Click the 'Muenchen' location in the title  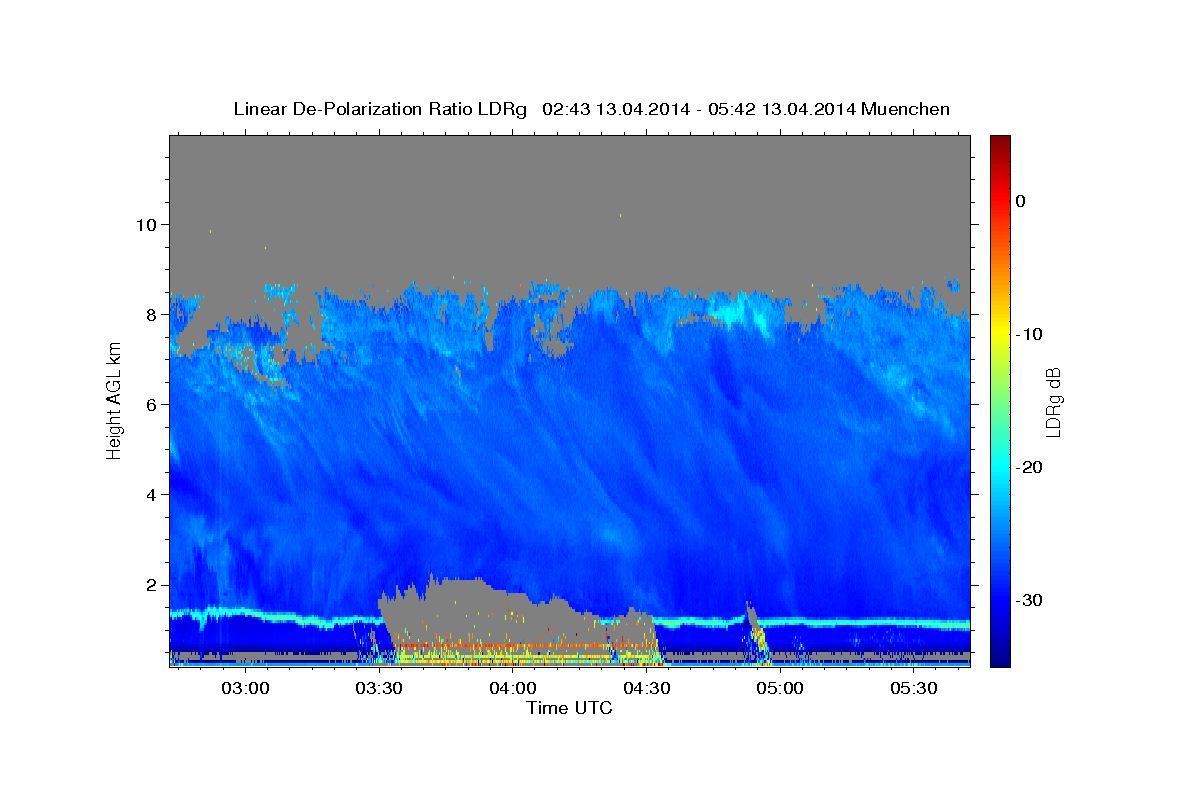point(907,109)
